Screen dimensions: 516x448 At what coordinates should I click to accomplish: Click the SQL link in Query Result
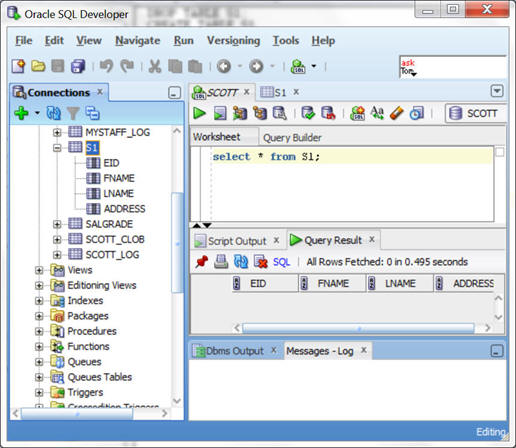click(x=281, y=262)
